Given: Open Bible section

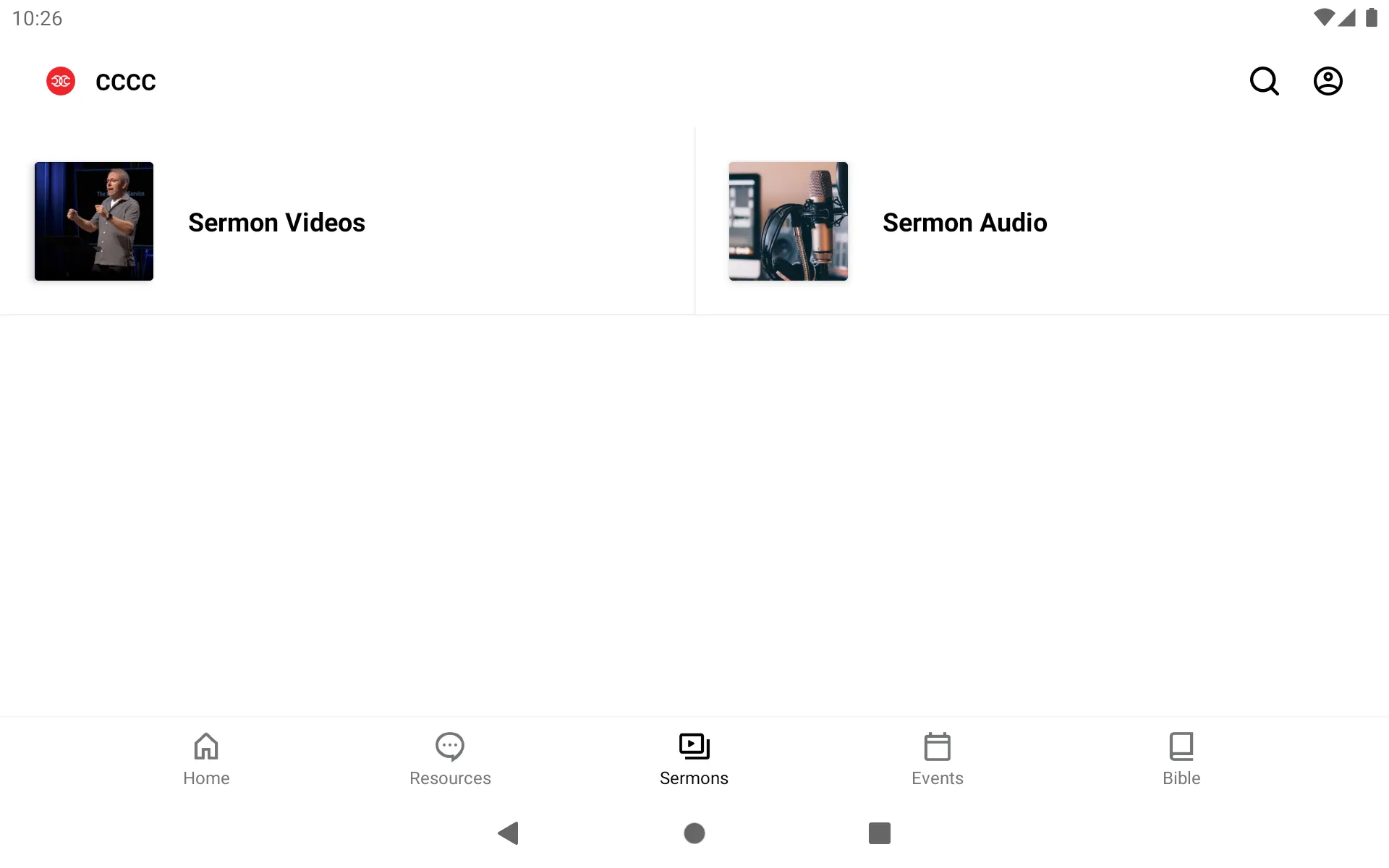Looking at the screenshot, I should click(x=1181, y=758).
